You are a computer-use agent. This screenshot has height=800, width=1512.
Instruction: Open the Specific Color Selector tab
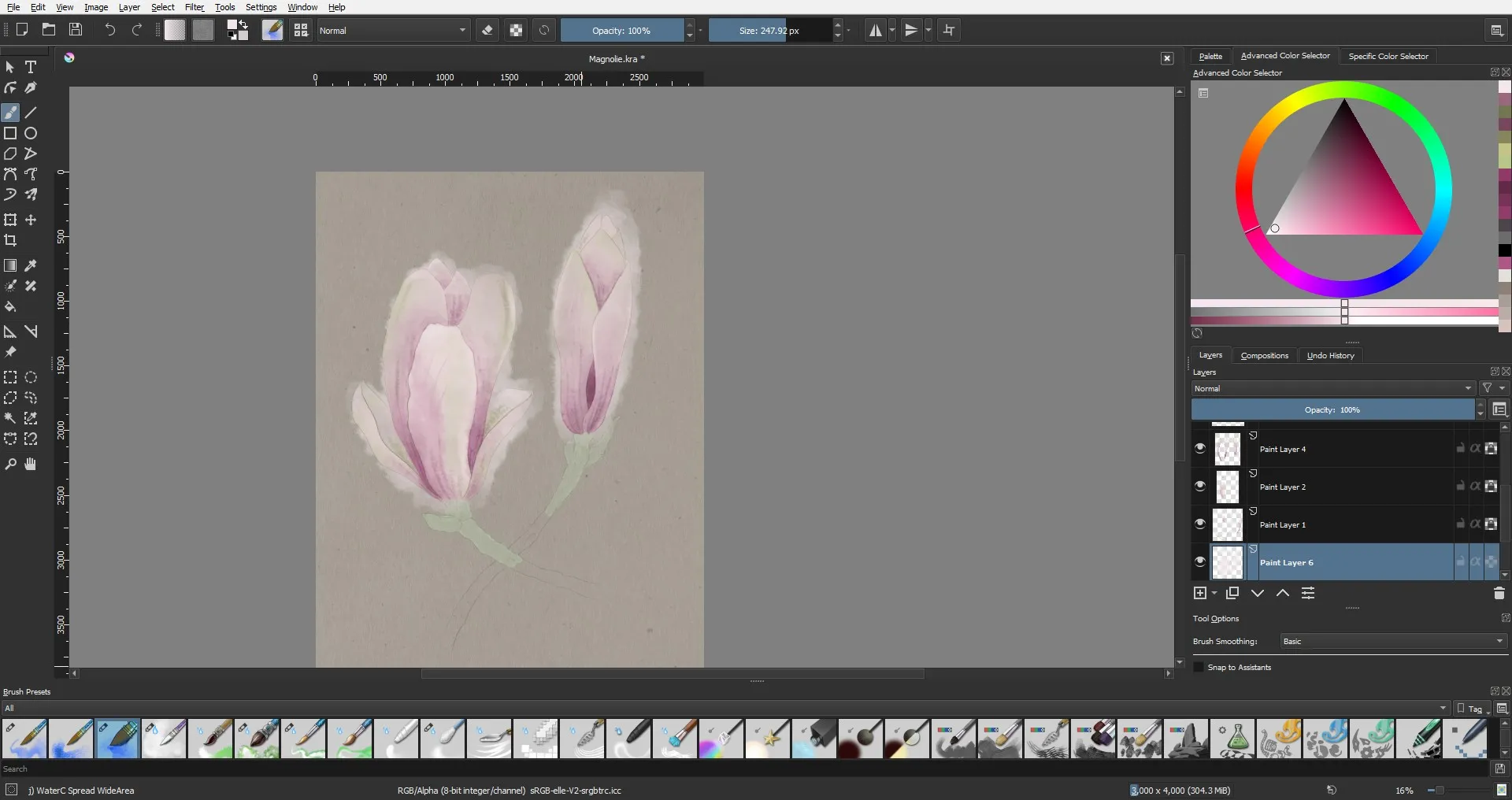coord(1388,57)
